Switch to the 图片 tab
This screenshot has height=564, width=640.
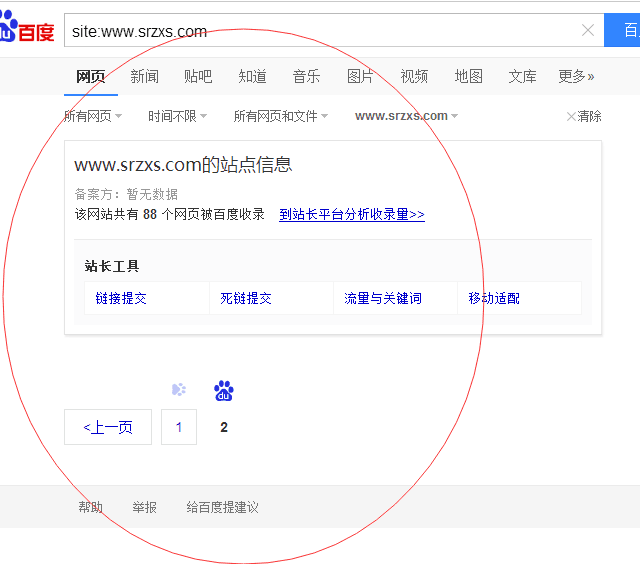(x=360, y=76)
